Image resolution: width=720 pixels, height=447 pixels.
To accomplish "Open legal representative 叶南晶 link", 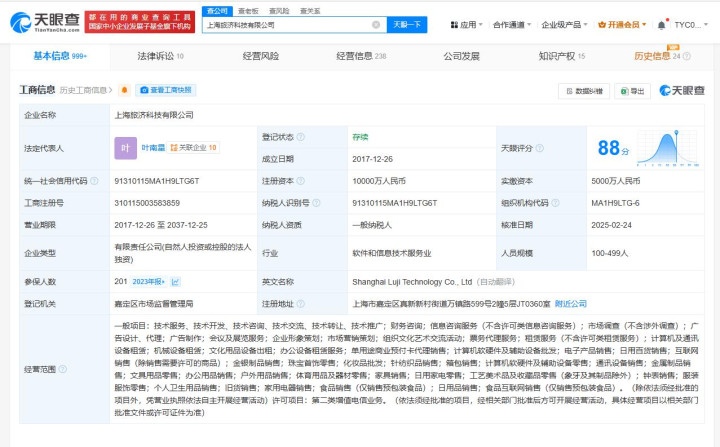I will [x=153, y=147].
